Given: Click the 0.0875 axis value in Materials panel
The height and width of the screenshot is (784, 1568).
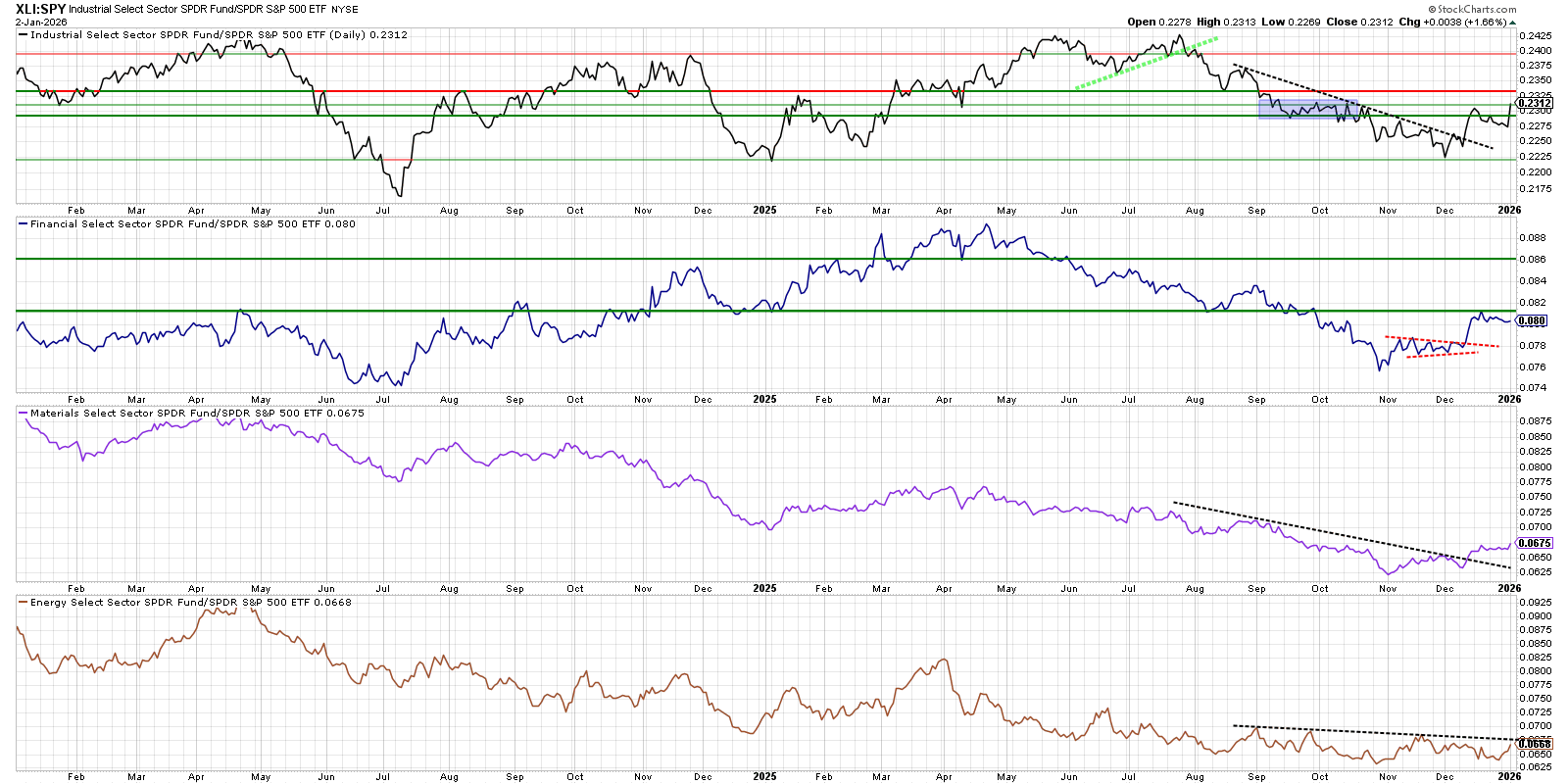Looking at the screenshot, I should [x=1536, y=421].
